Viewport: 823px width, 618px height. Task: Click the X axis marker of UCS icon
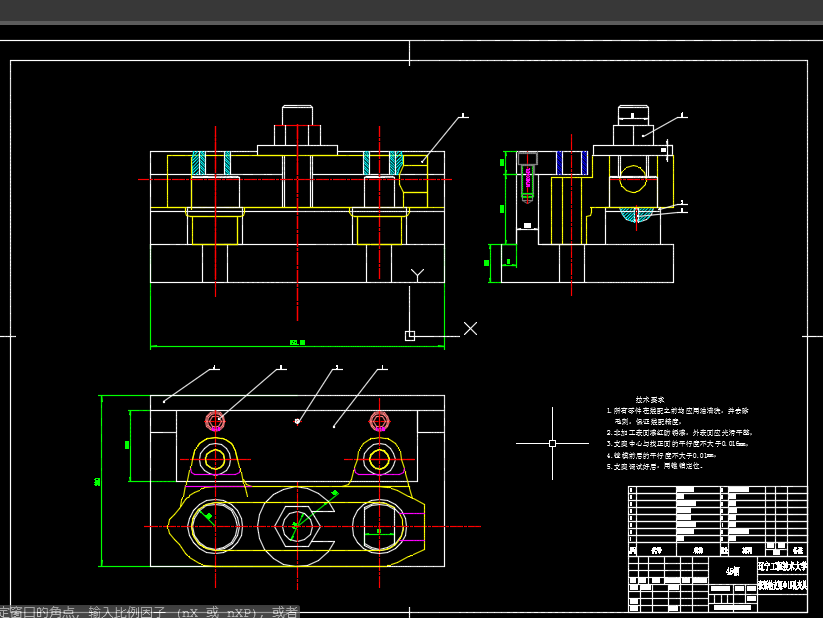tap(470, 328)
